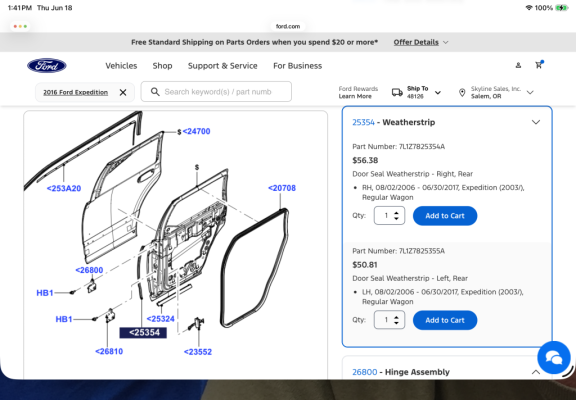Click the search magnifier icon
The height and width of the screenshot is (400, 576).
[155, 91]
